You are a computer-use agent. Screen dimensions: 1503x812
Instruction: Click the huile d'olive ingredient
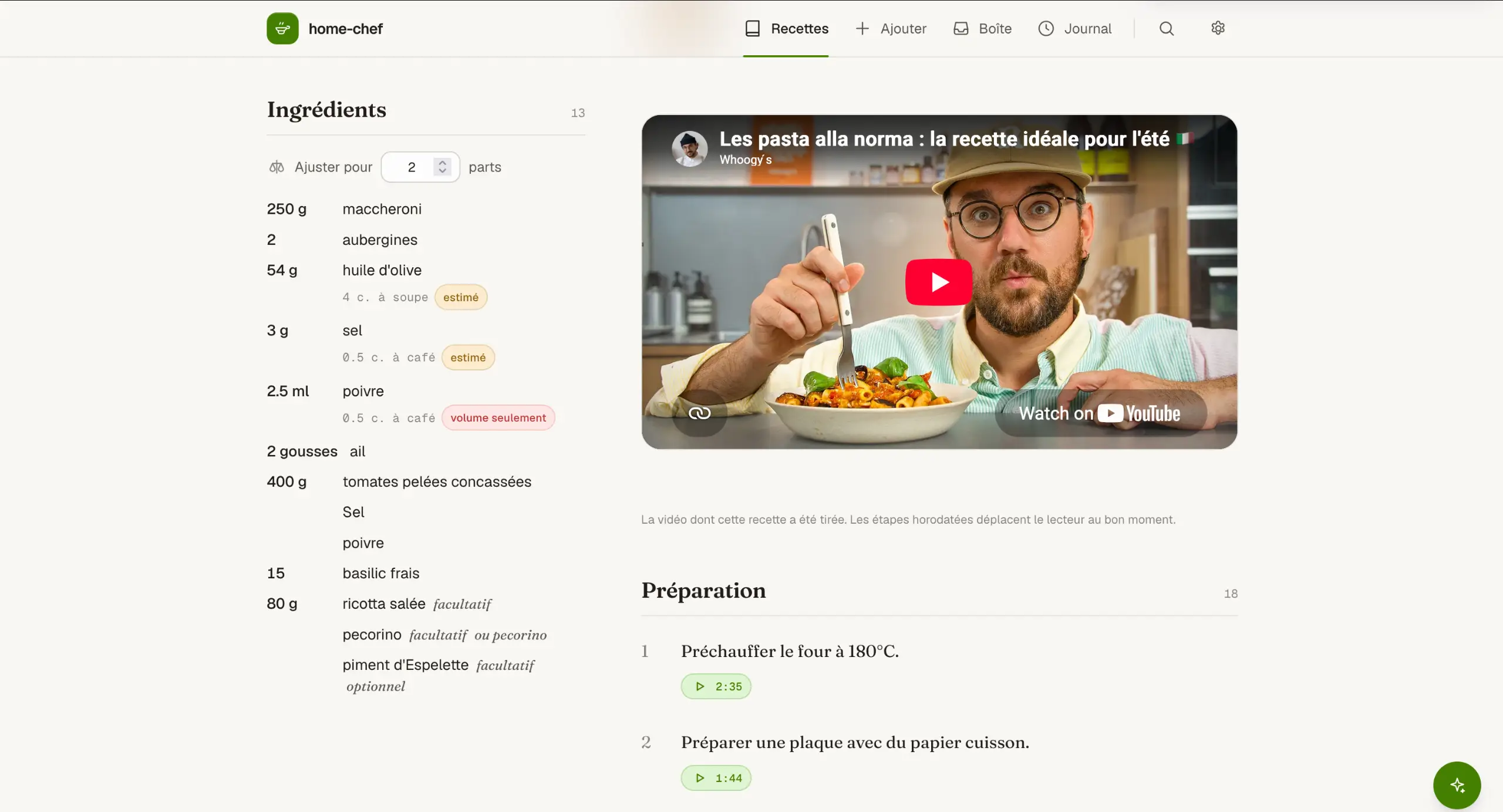[382, 270]
